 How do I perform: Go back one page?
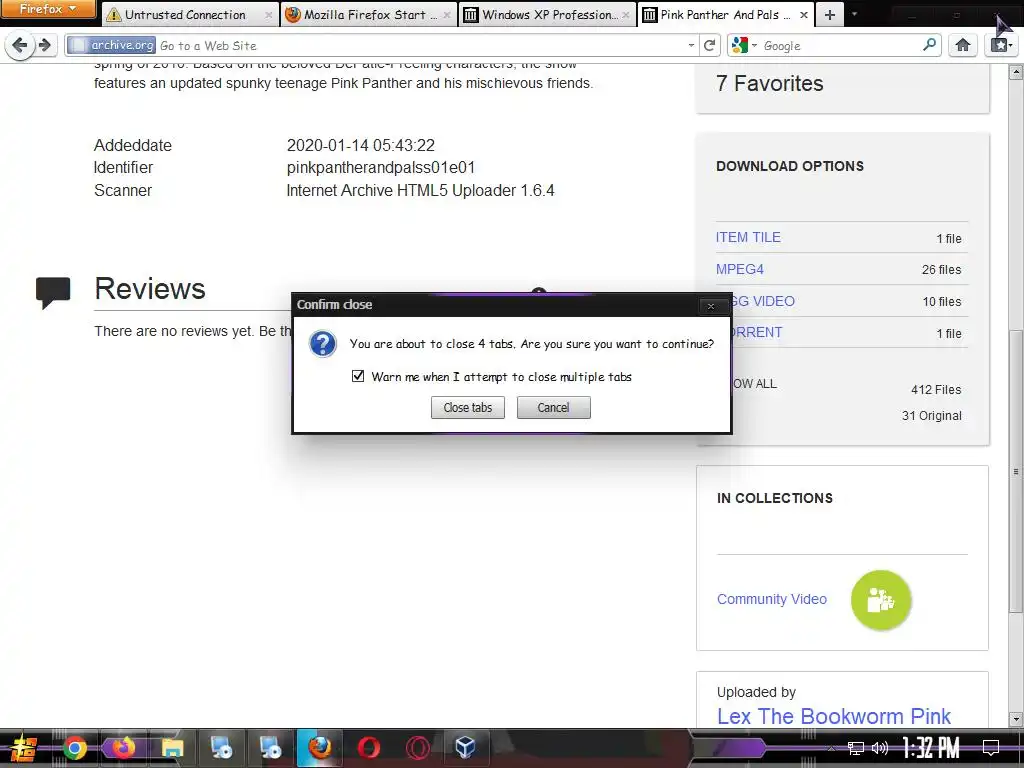pos(20,45)
